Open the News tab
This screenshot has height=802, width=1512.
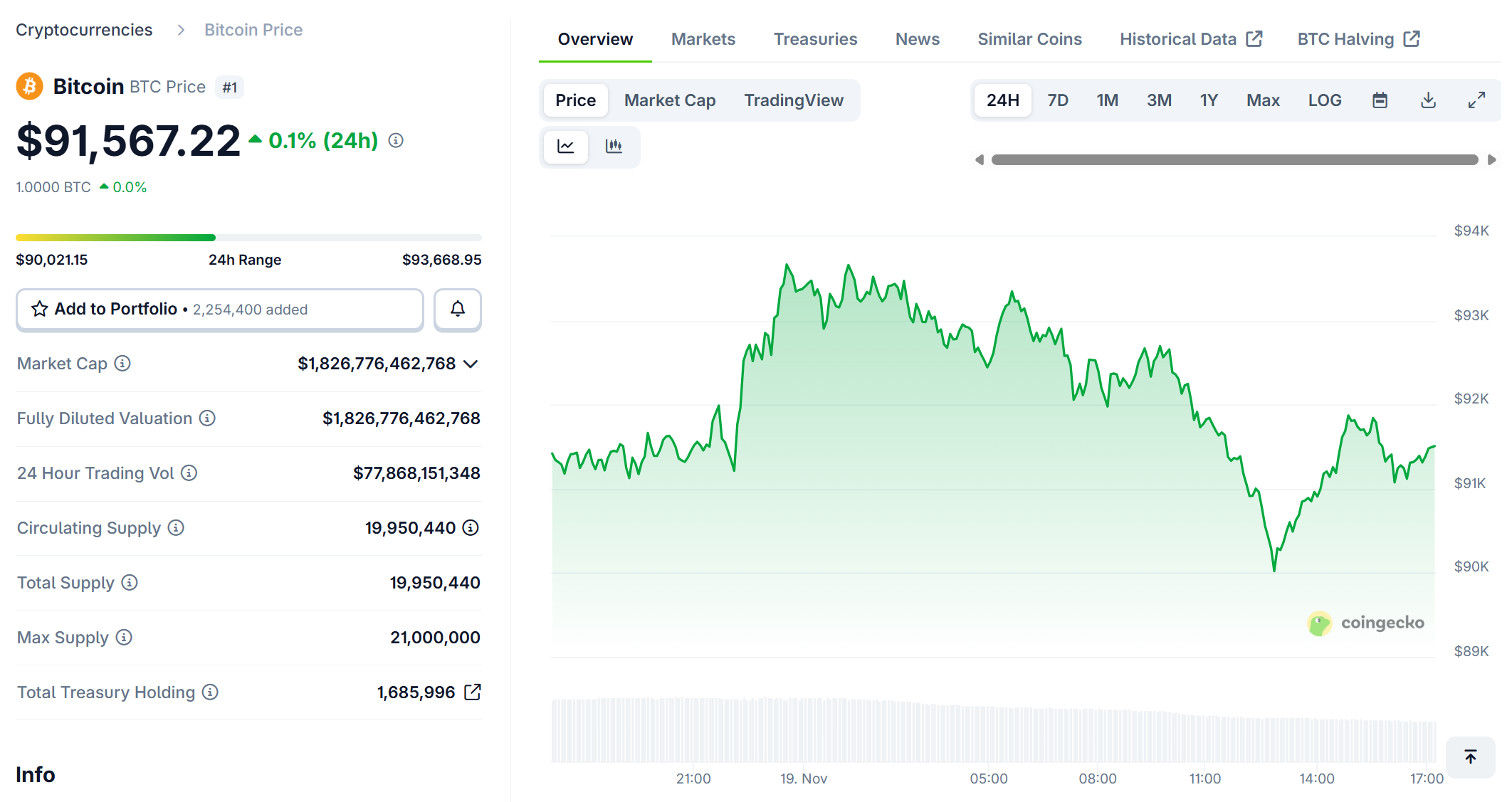coord(917,38)
